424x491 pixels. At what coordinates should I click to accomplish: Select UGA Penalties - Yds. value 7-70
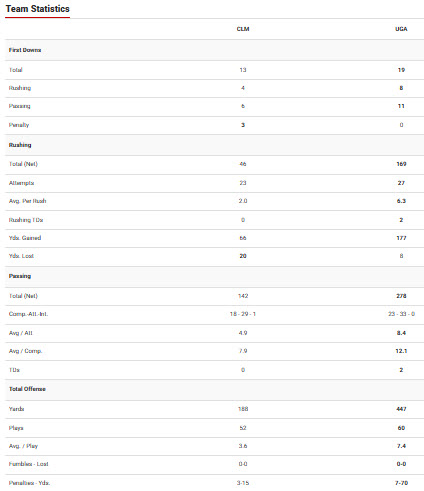401,483
